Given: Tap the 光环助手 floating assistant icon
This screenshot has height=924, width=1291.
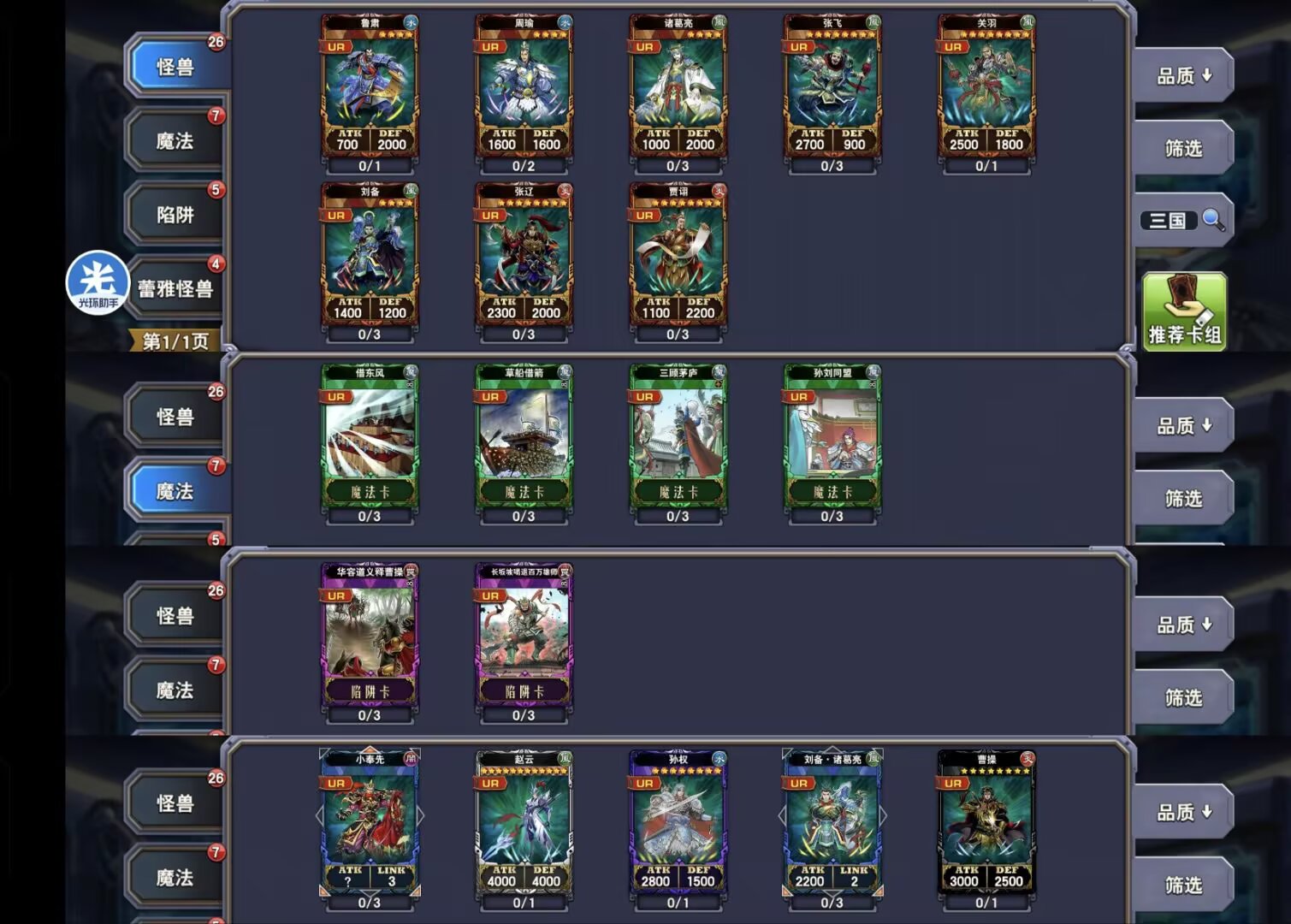Looking at the screenshot, I should coord(98,283).
